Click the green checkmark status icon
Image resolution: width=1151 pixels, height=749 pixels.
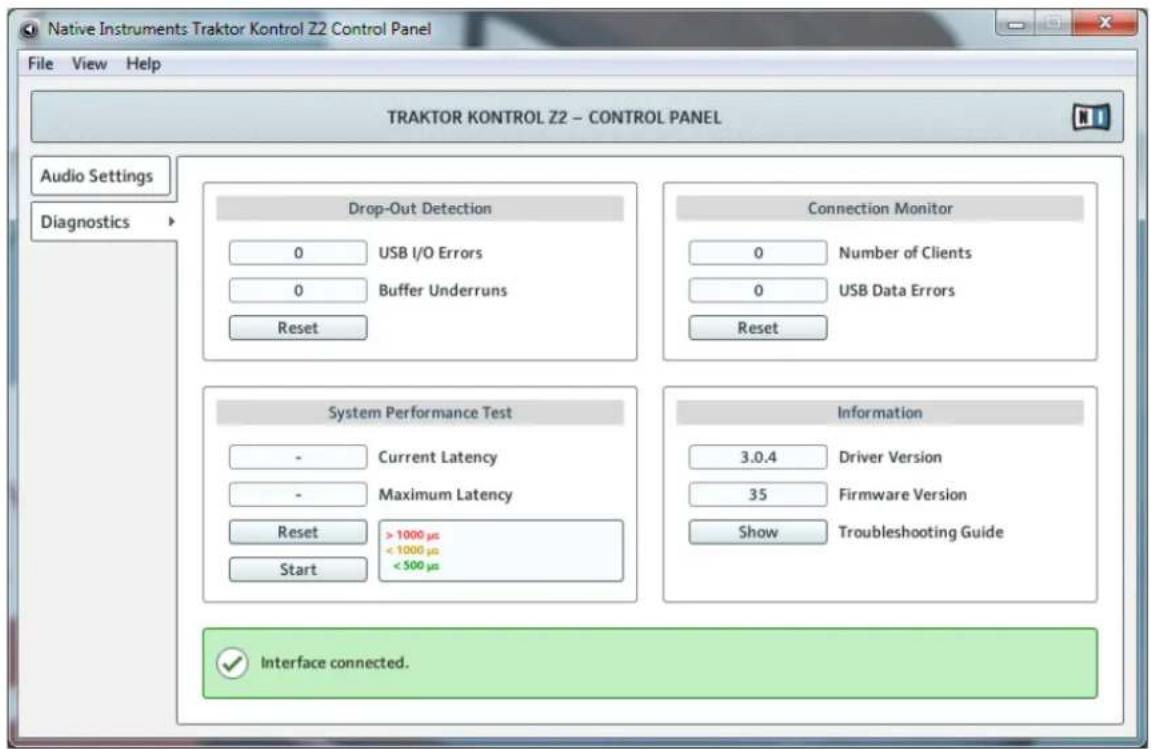point(232,663)
